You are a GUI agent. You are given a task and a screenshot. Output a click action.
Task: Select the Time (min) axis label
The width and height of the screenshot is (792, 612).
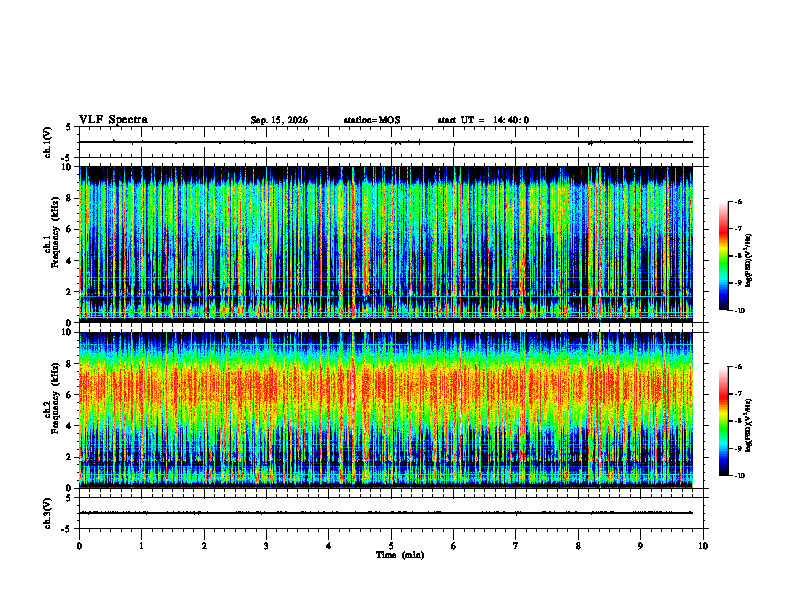pos(400,555)
